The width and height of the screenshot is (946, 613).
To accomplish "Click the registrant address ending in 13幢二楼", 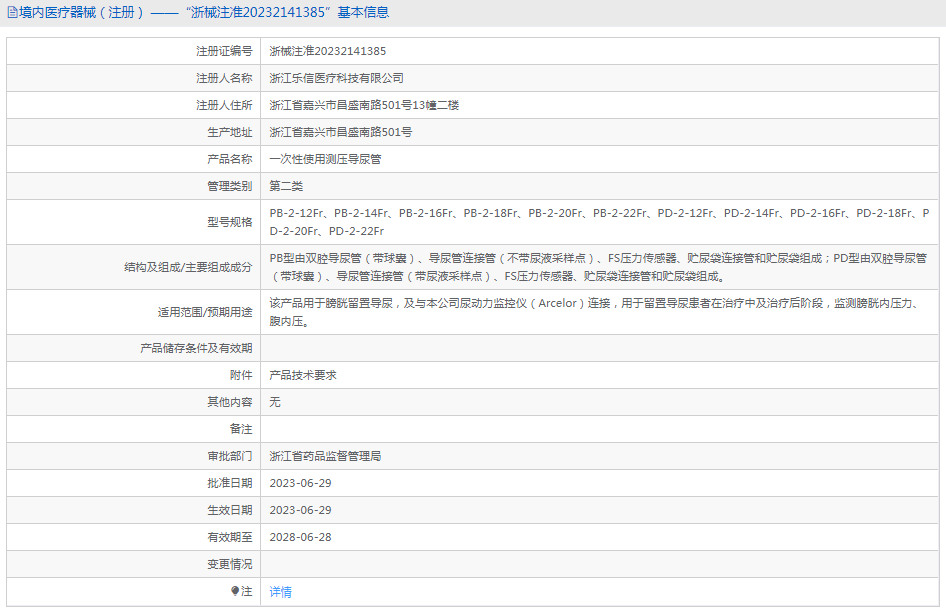I will tap(364, 106).
